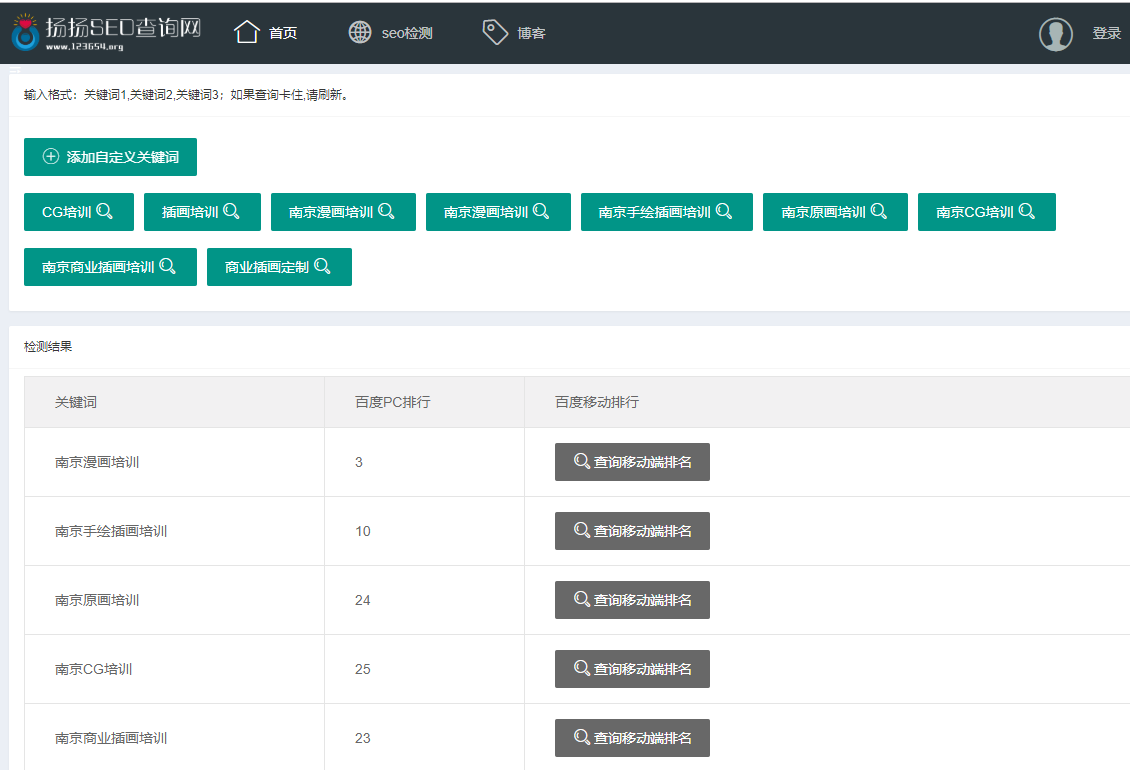Open the seo检测 globe icon
The image size is (1130, 770).
click(360, 33)
